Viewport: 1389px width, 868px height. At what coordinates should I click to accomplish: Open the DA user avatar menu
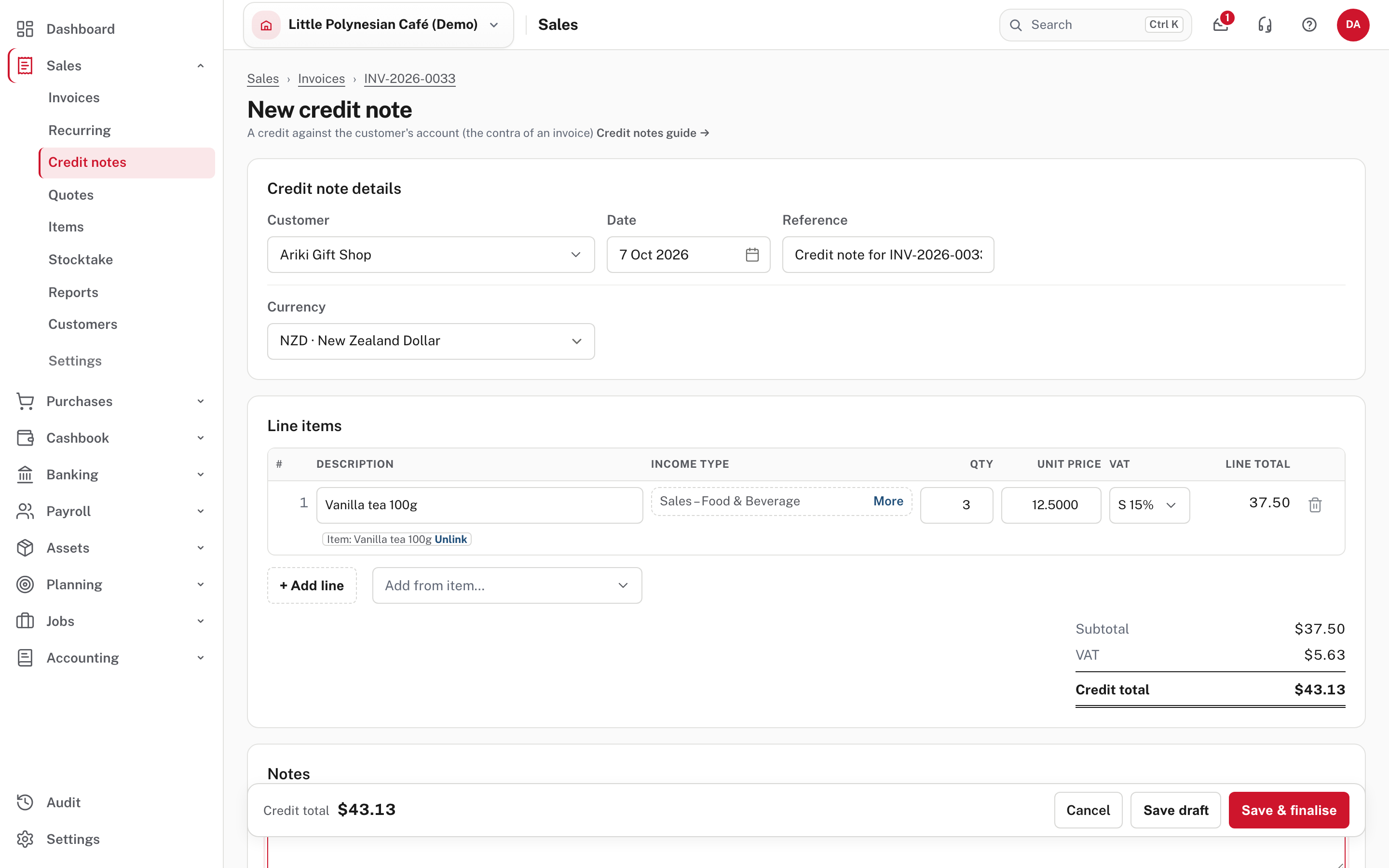1353,25
